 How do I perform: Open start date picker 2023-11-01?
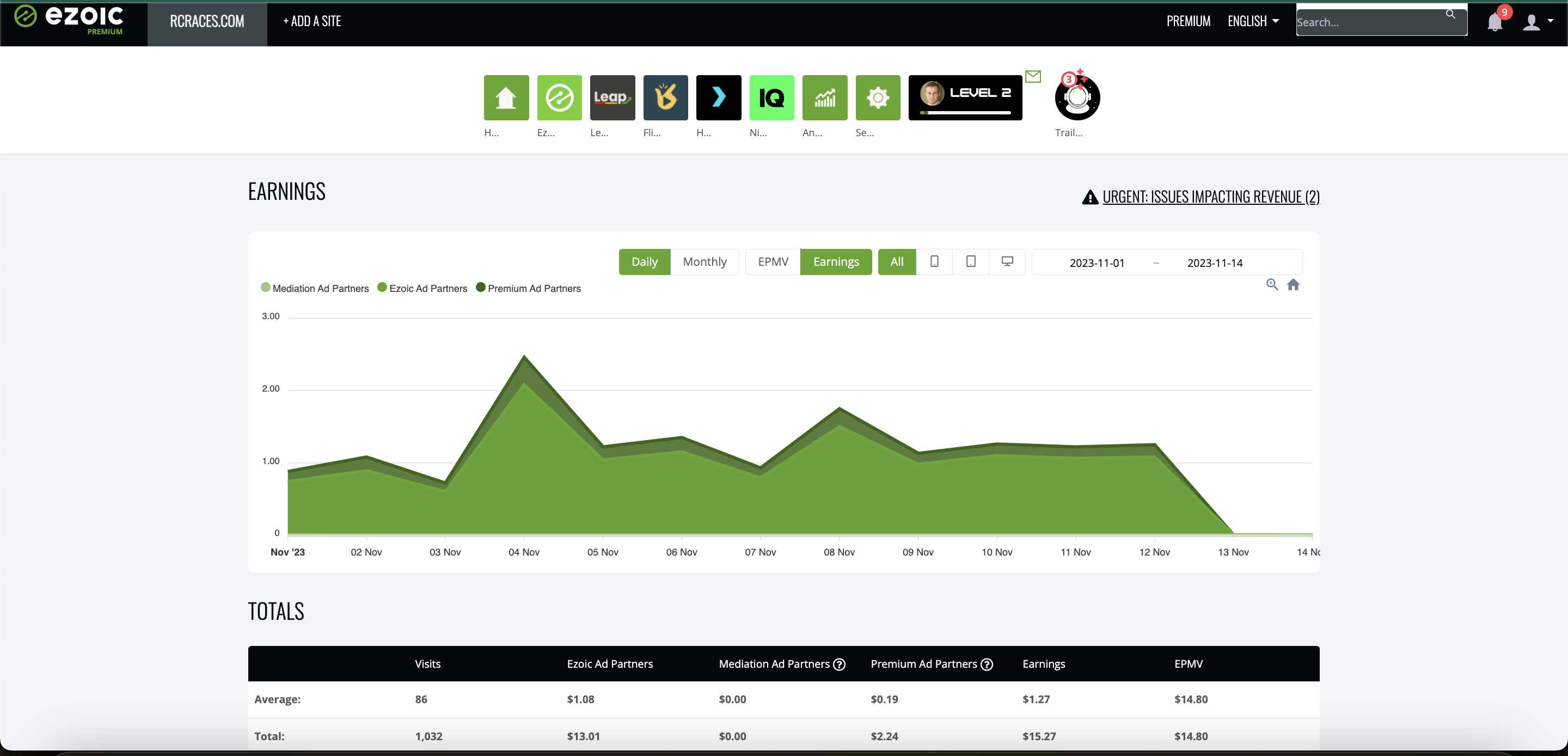1097,263
